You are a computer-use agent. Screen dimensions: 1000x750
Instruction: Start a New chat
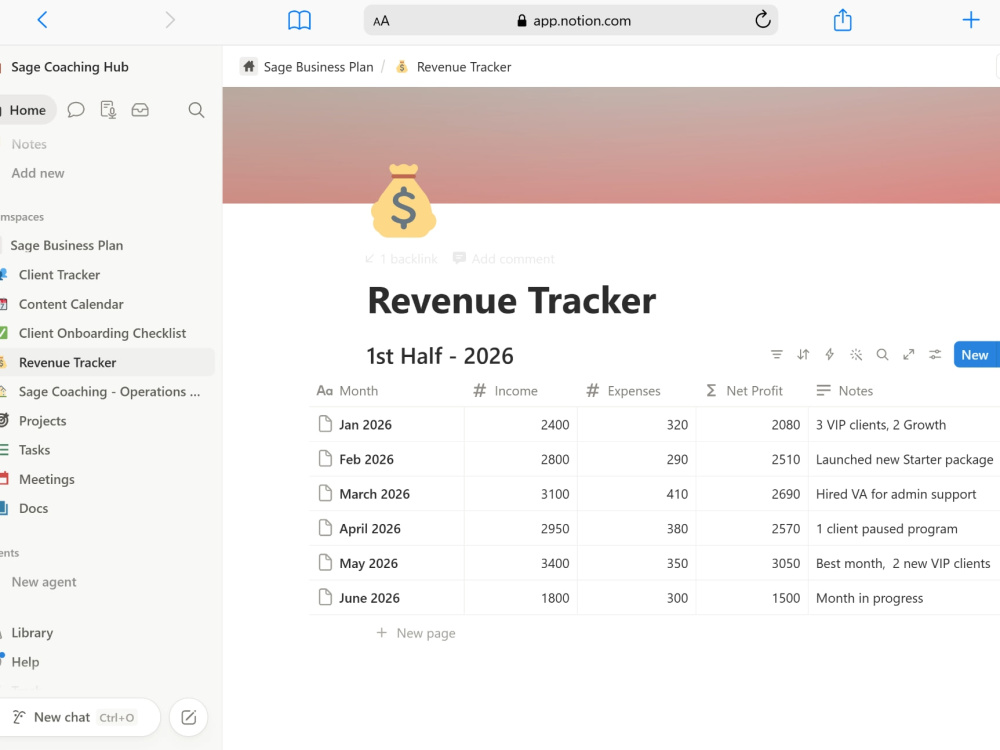pos(80,717)
